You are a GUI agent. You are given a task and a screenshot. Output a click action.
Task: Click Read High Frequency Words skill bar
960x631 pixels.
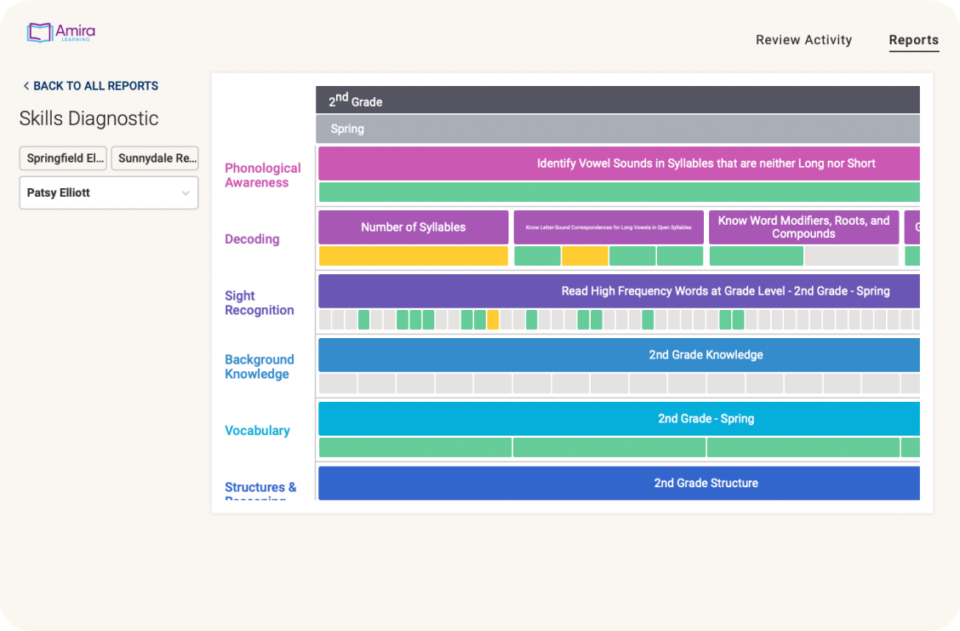[619, 291]
